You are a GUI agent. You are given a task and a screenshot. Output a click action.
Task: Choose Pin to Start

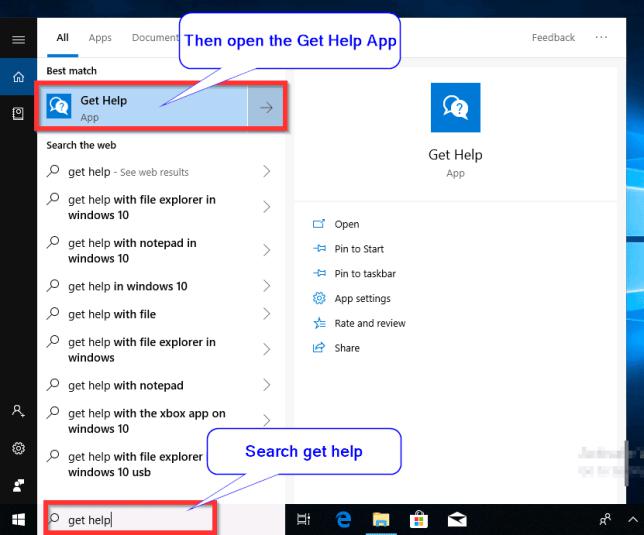(x=359, y=249)
